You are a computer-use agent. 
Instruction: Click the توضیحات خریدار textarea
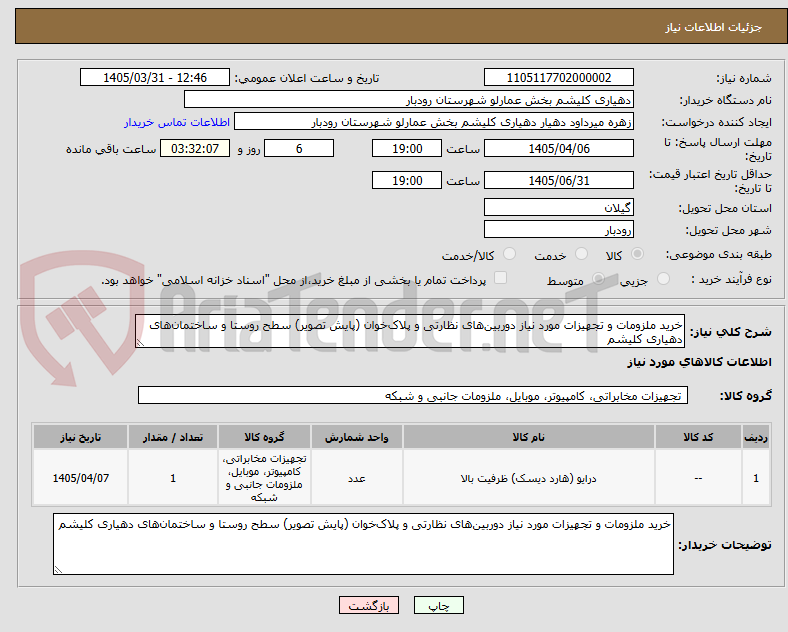coord(363,544)
